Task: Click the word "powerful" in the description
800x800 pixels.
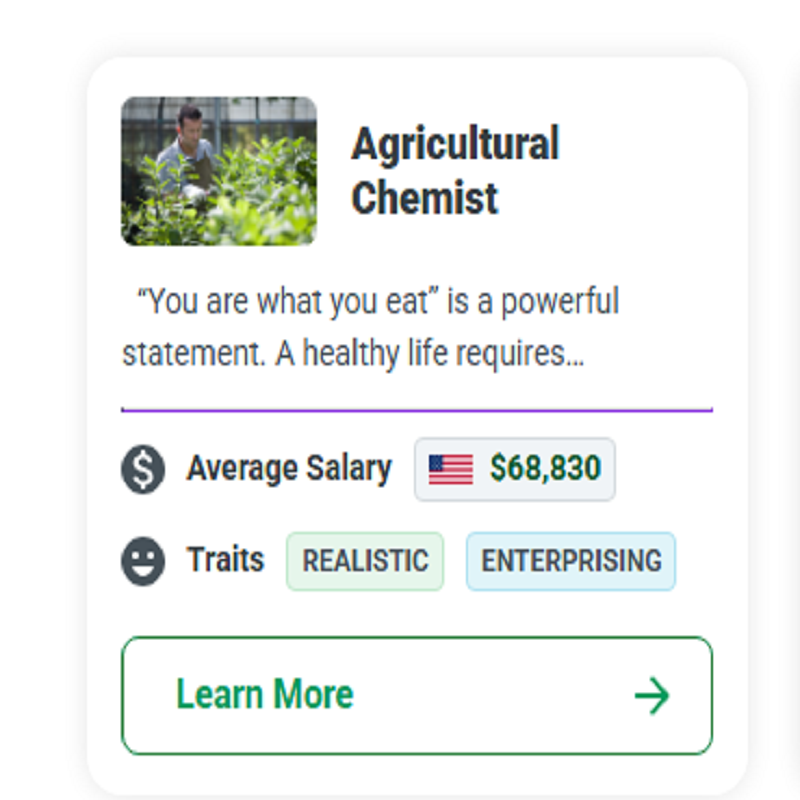Action: [x=560, y=302]
